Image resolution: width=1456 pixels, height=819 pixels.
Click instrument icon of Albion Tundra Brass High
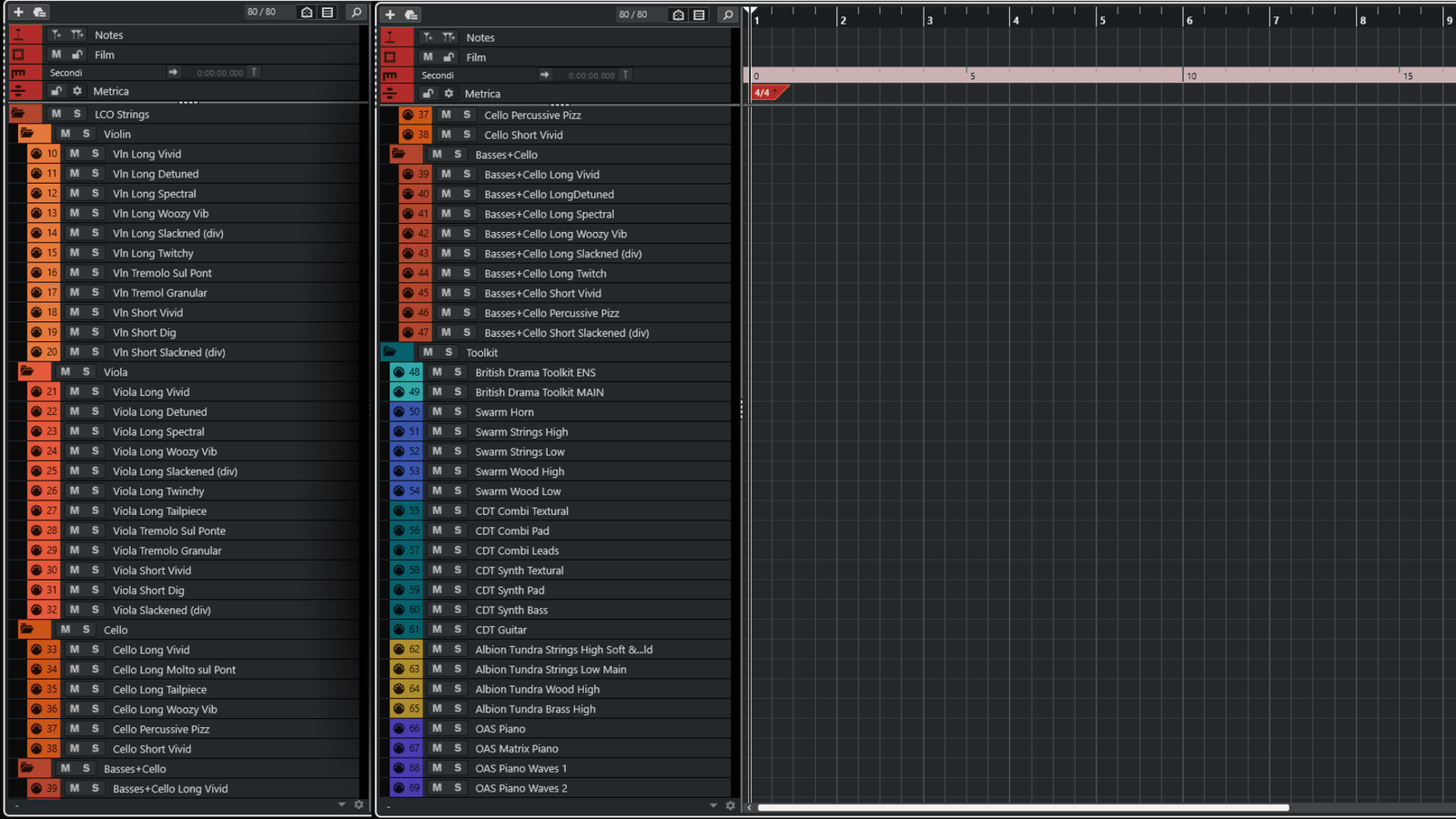click(x=398, y=709)
